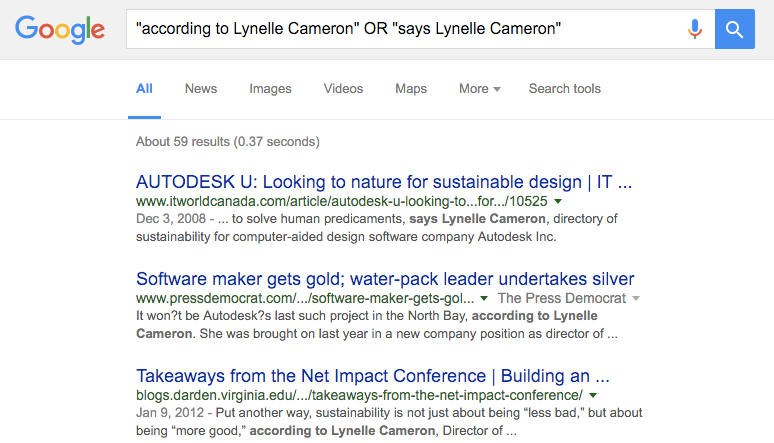Switch to the Images tab
The width and height of the screenshot is (774, 443).
[x=270, y=89]
